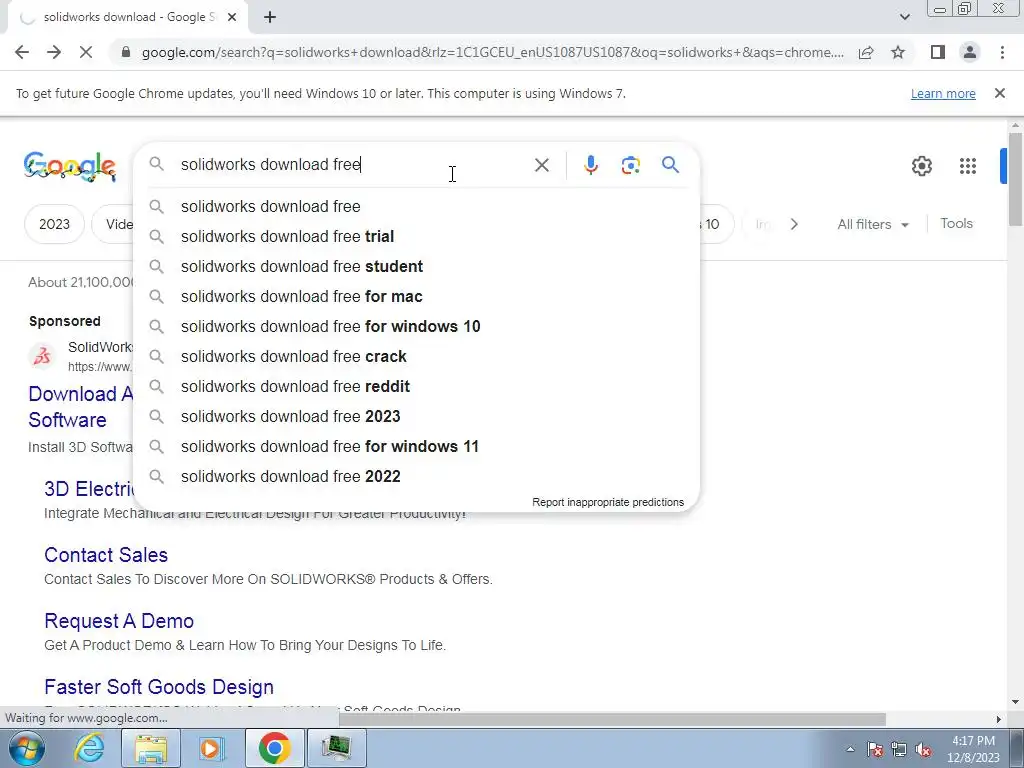Open Google Lens image search icon
1024x768 pixels.
coord(630,165)
